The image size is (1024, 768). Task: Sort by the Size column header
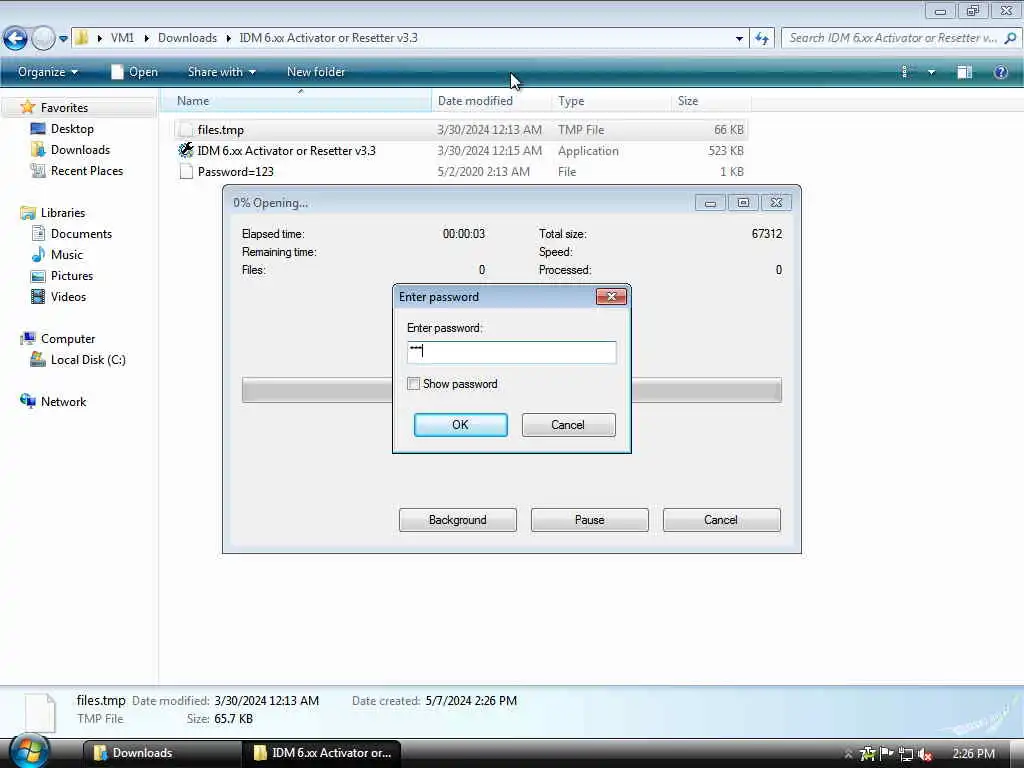(x=711, y=101)
